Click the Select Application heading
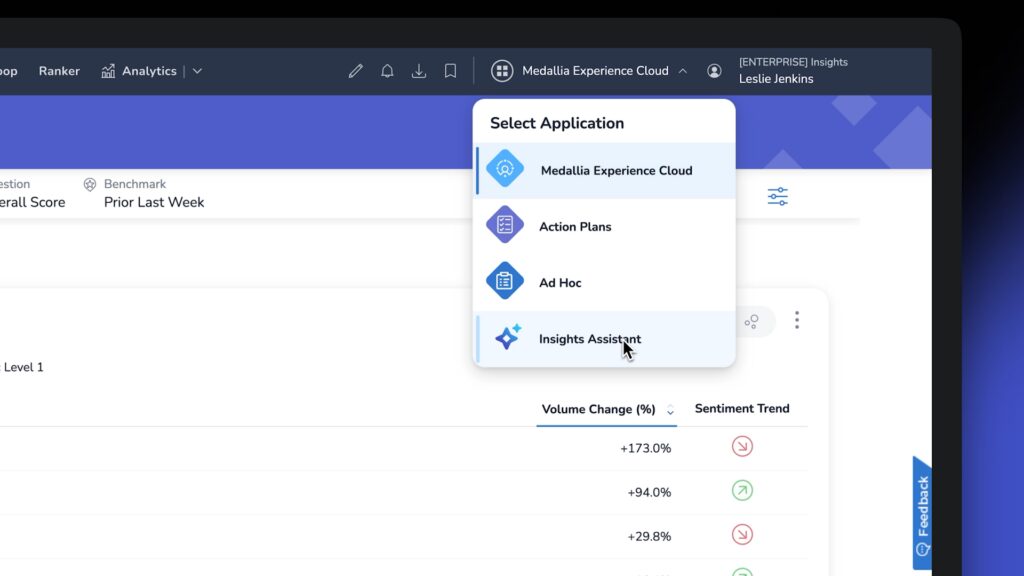Screen dimensions: 1024x576 tap(557, 123)
